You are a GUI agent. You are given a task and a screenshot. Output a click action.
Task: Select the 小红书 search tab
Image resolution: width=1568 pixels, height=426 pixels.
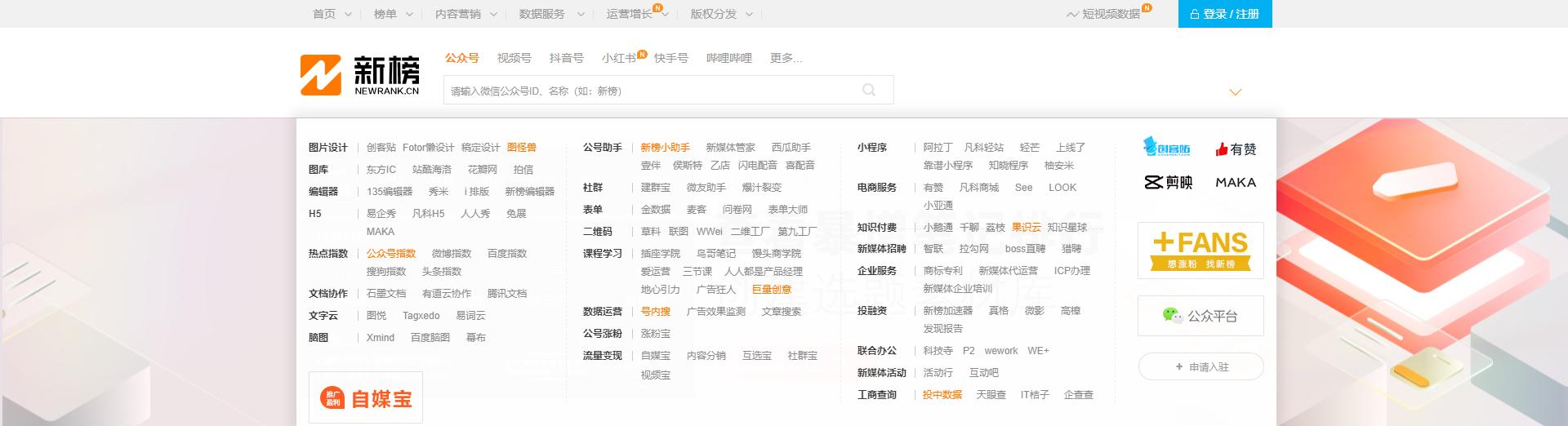619,58
